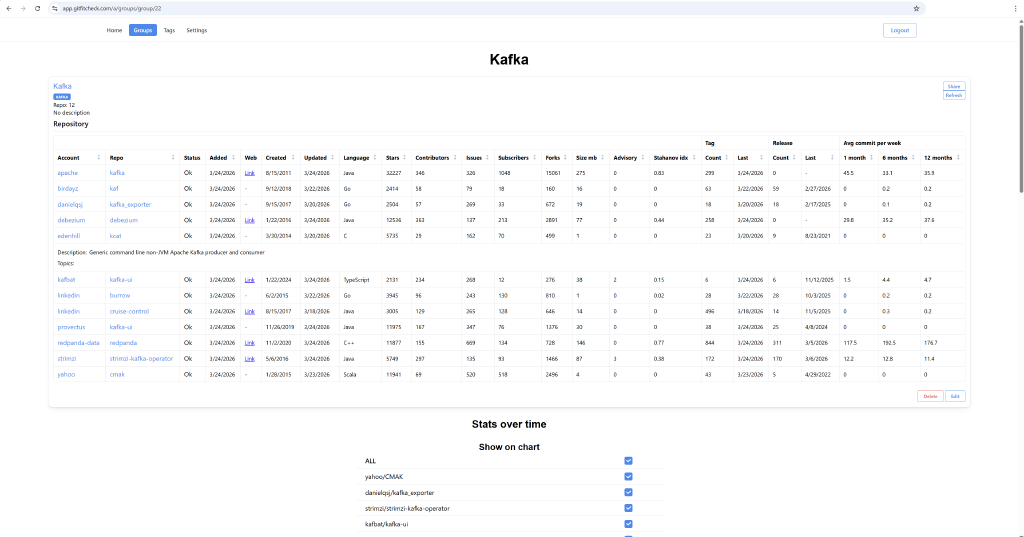Open the kafbat account link
This screenshot has height=537, width=1024.
(66, 280)
